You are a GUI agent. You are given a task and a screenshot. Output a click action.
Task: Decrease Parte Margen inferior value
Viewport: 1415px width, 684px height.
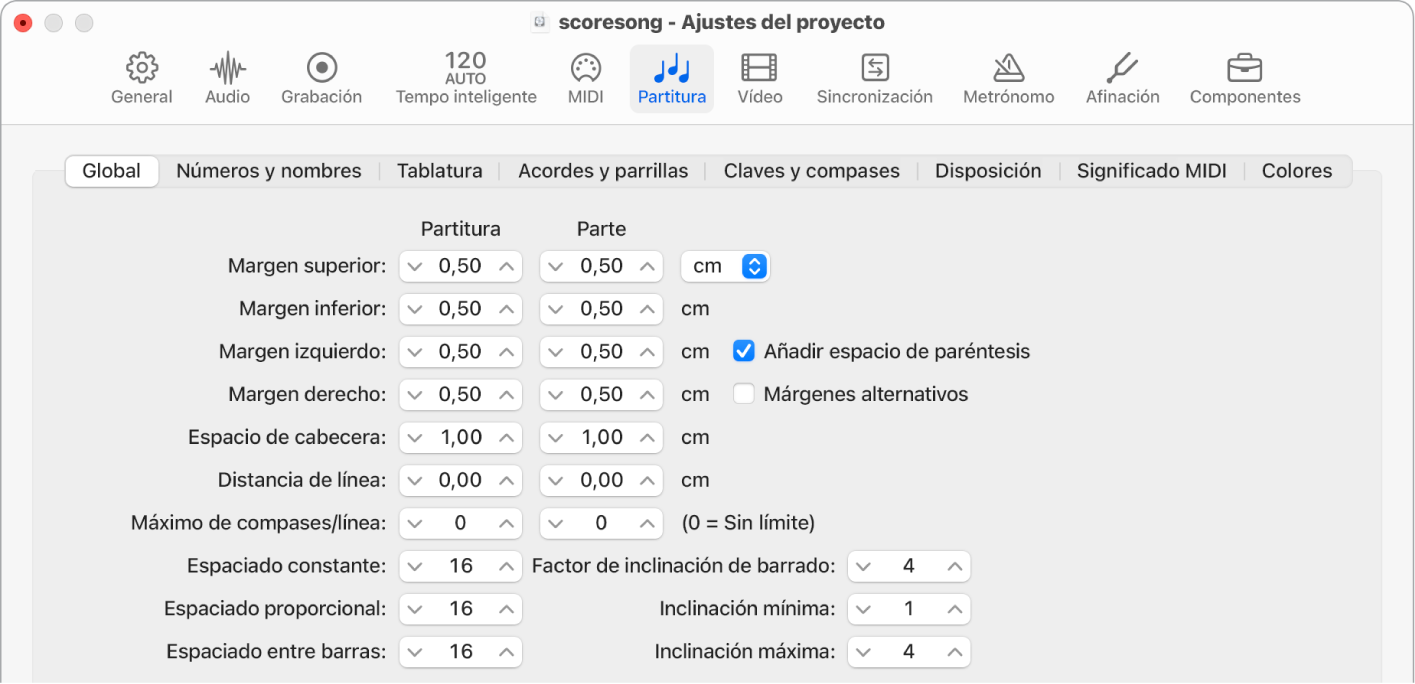554,309
